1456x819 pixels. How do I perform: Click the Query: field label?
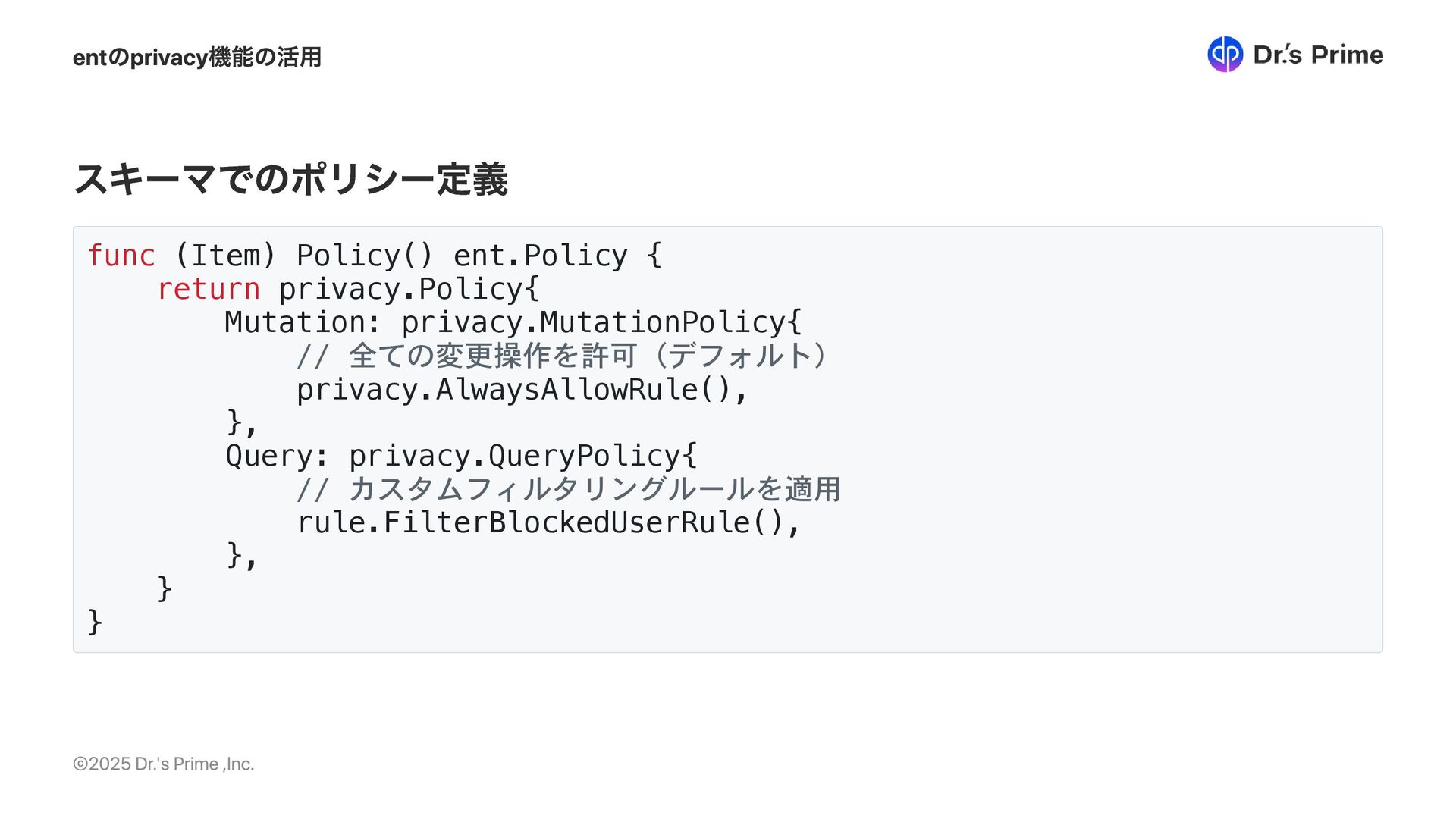point(277,456)
